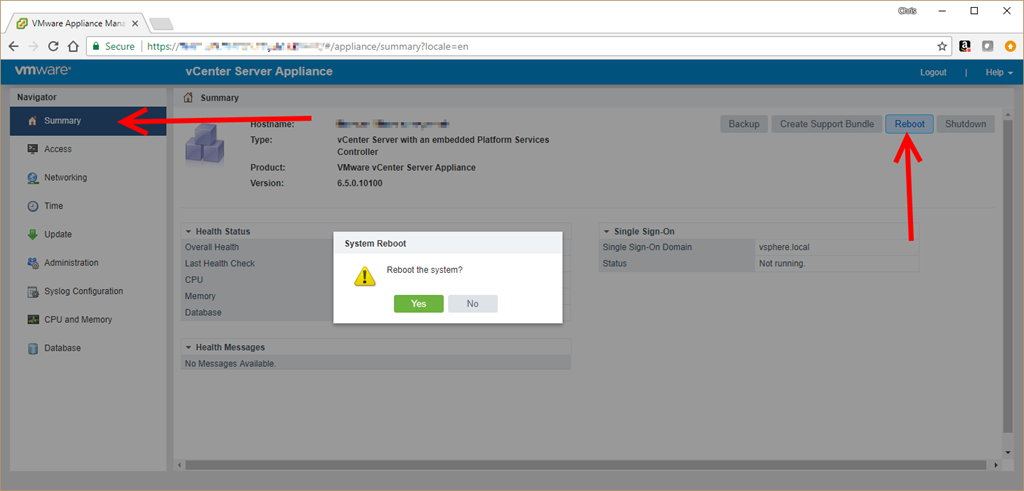Reload the page with browser refresh
The image size is (1024, 491).
[54, 46]
